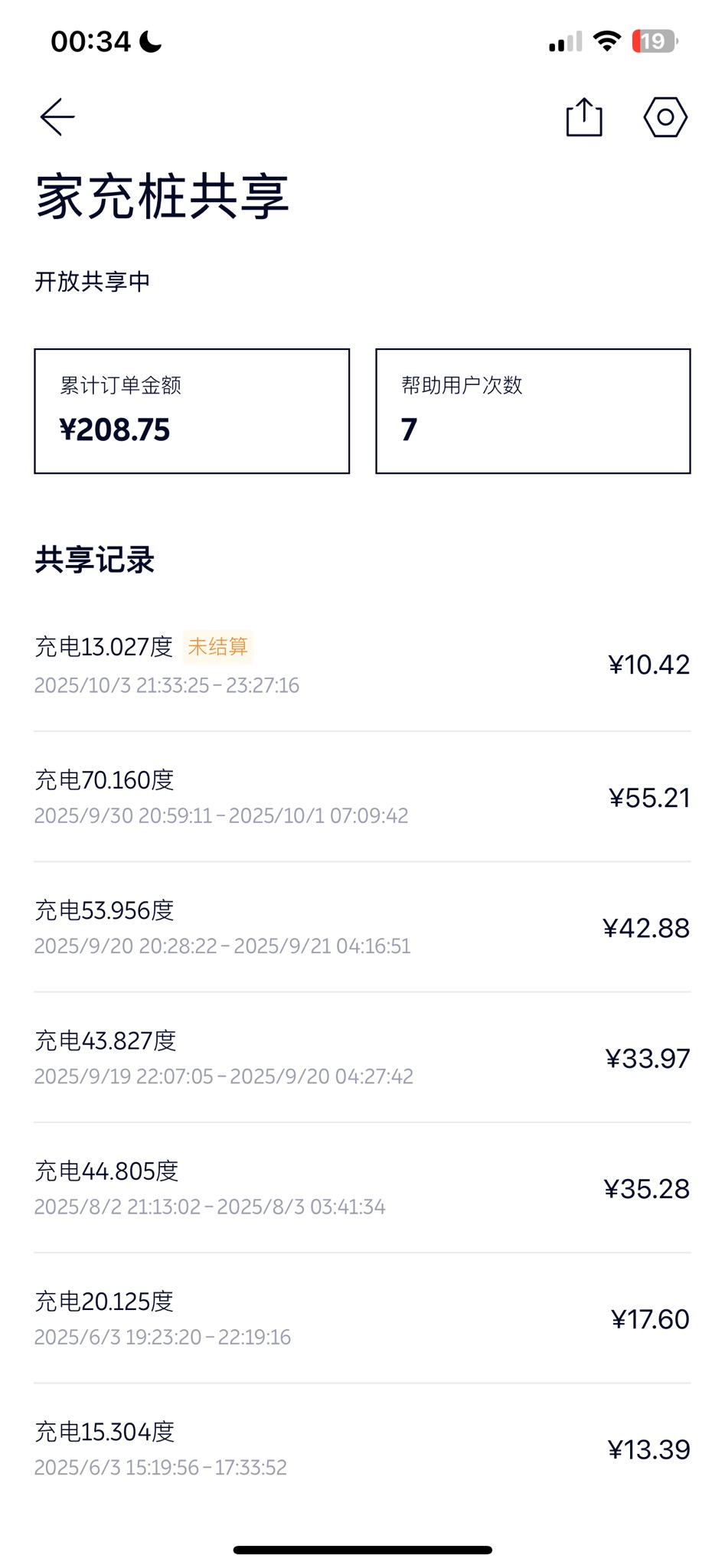Screen dimensions: 725x1568
Task: Select the 充电53.956度 sharing record
Action: click(361, 927)
